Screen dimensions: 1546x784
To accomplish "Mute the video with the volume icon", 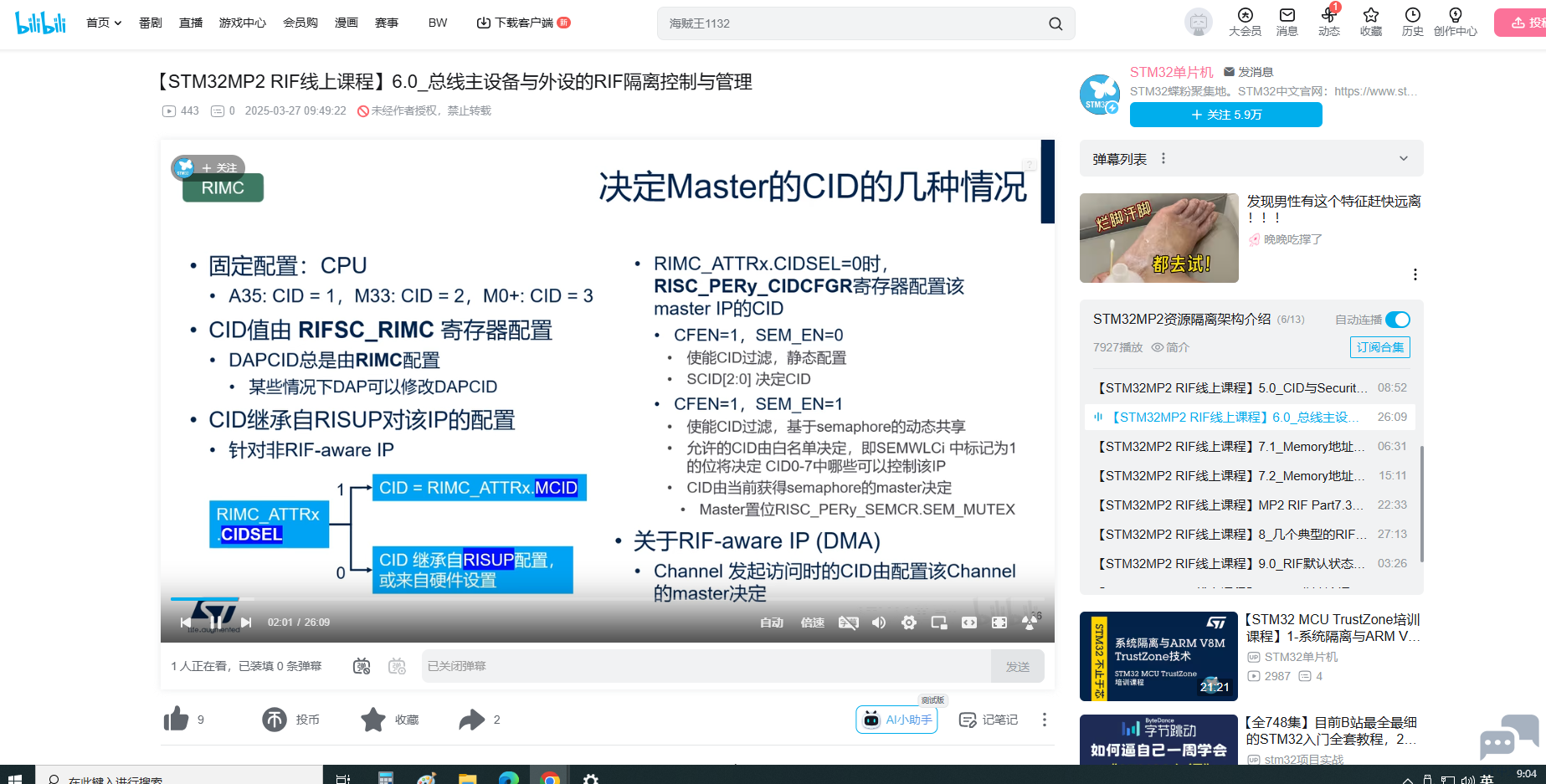I will tap(879, 623).
